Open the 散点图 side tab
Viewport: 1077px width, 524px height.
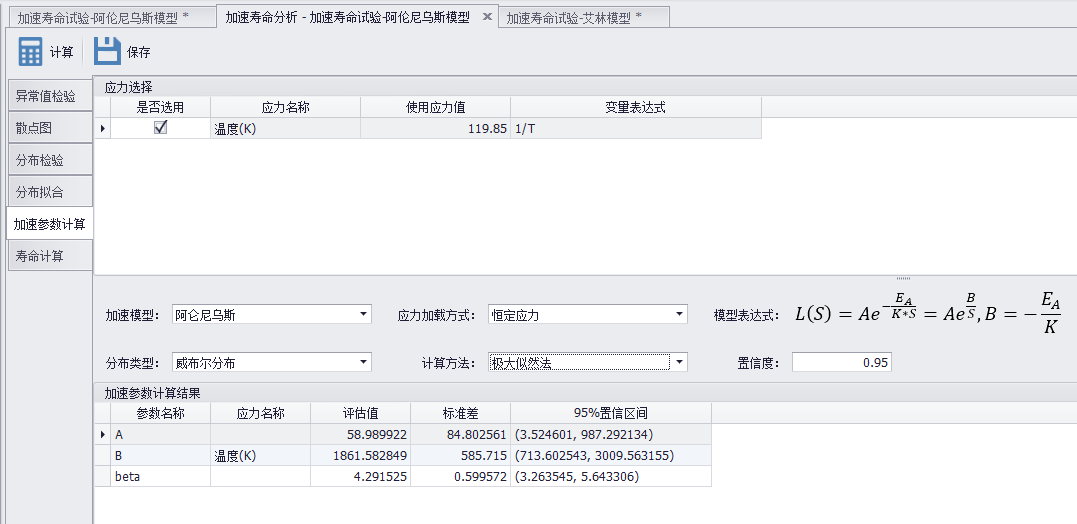[x=49, y=128]
